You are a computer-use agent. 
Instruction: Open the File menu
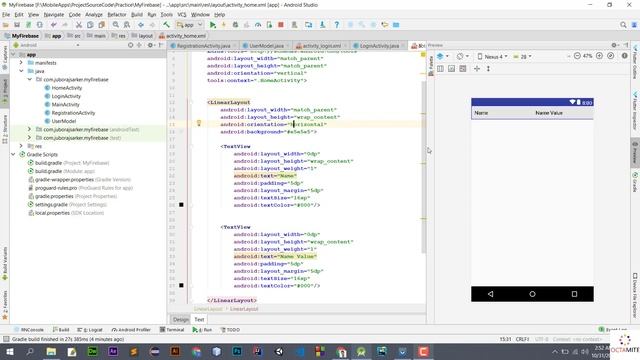click(6, 14)
